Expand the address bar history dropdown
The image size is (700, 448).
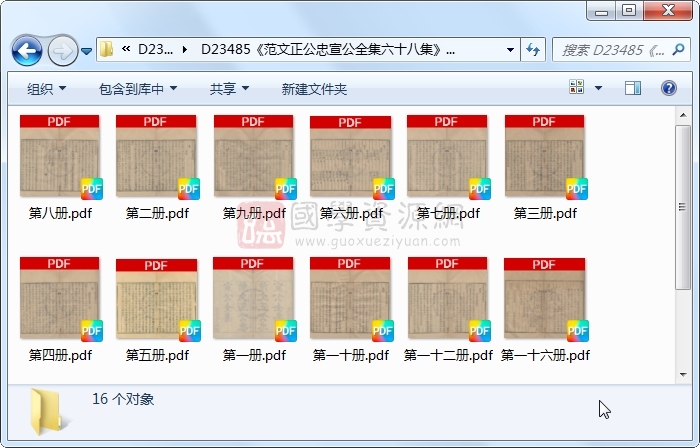[510, 50]
